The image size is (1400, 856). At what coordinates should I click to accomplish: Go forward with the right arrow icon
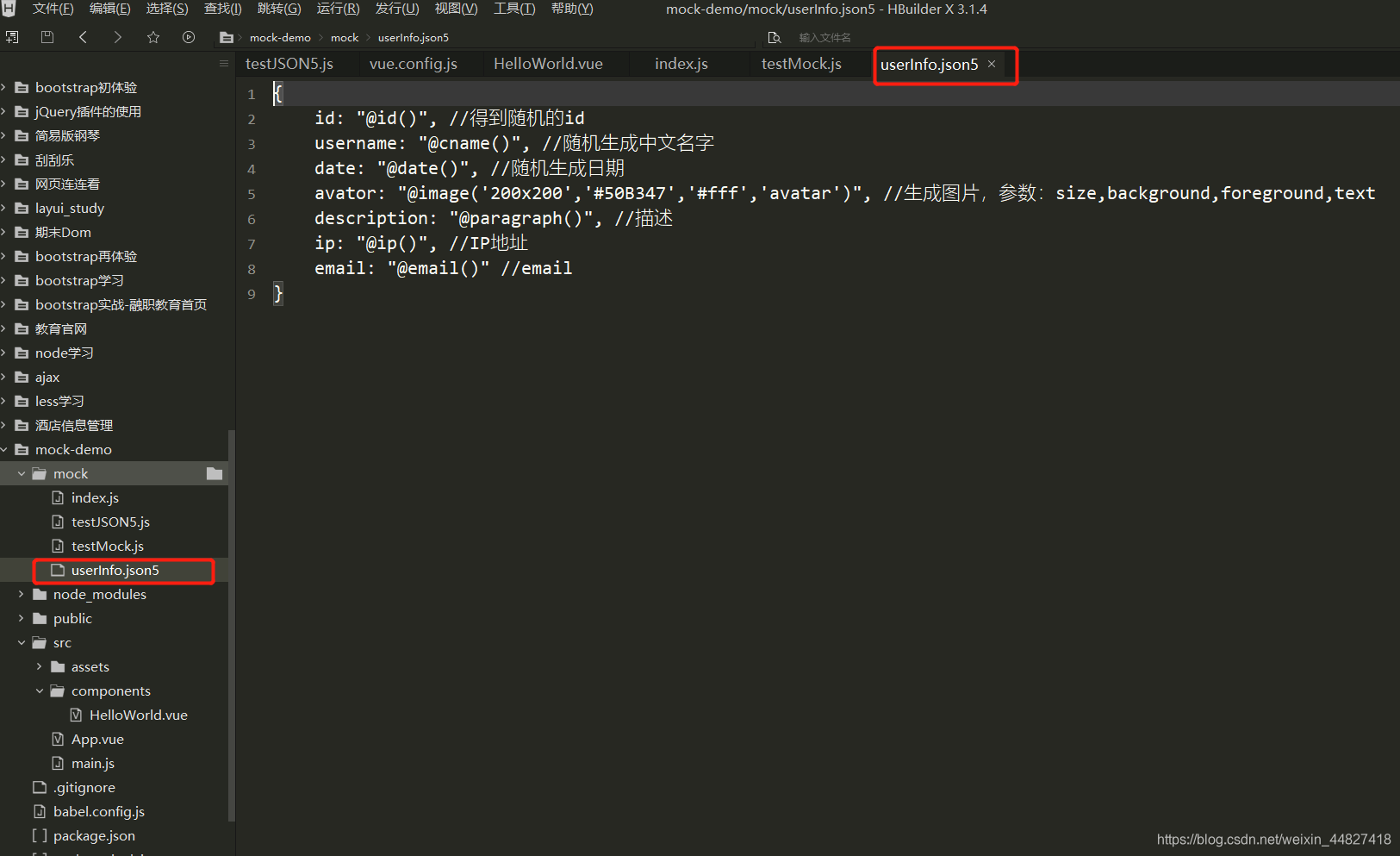click(x=118, y=37)
